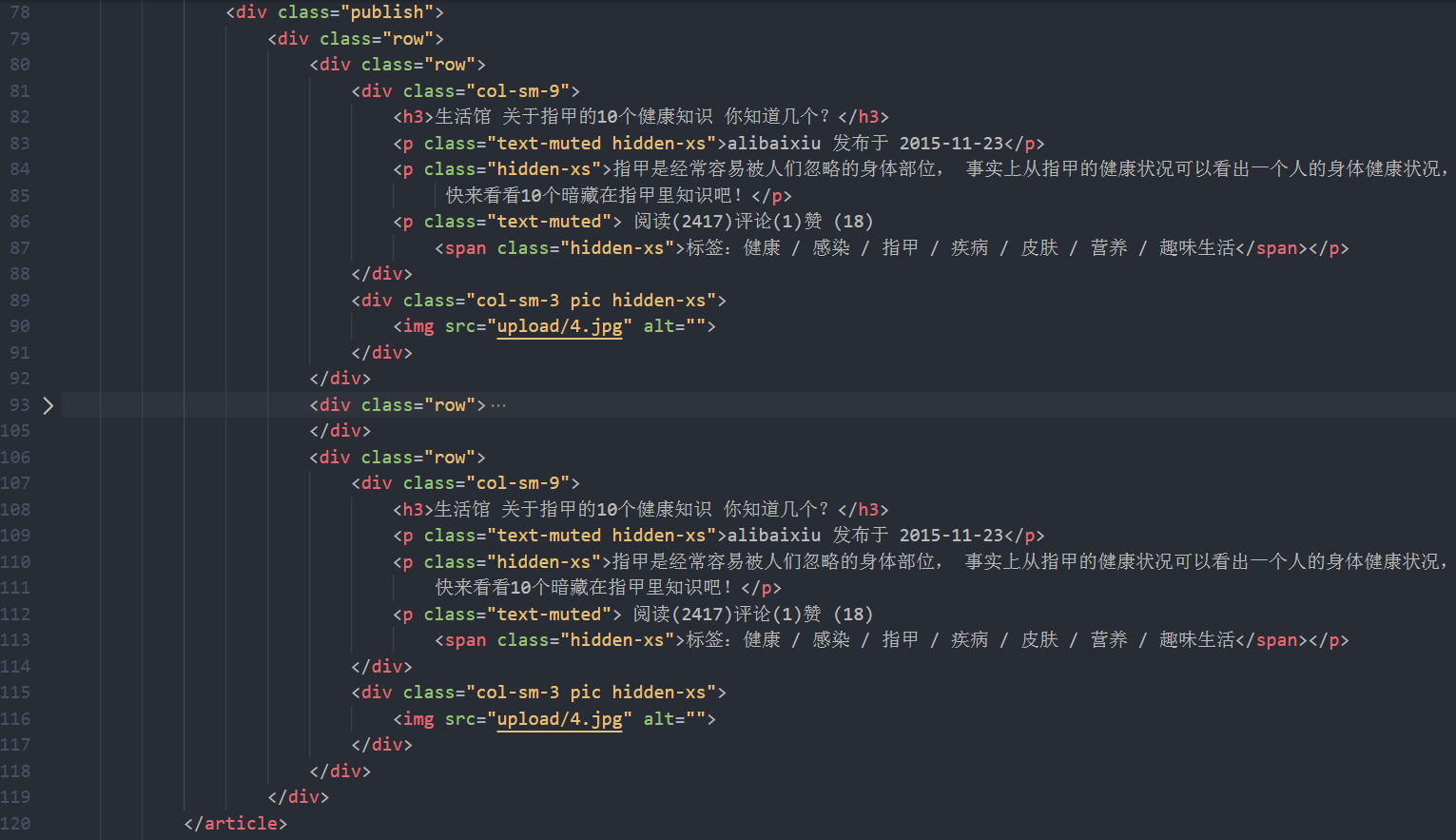Click the closing div tag on line 92

pyautogui.click(x=340, y=379)
